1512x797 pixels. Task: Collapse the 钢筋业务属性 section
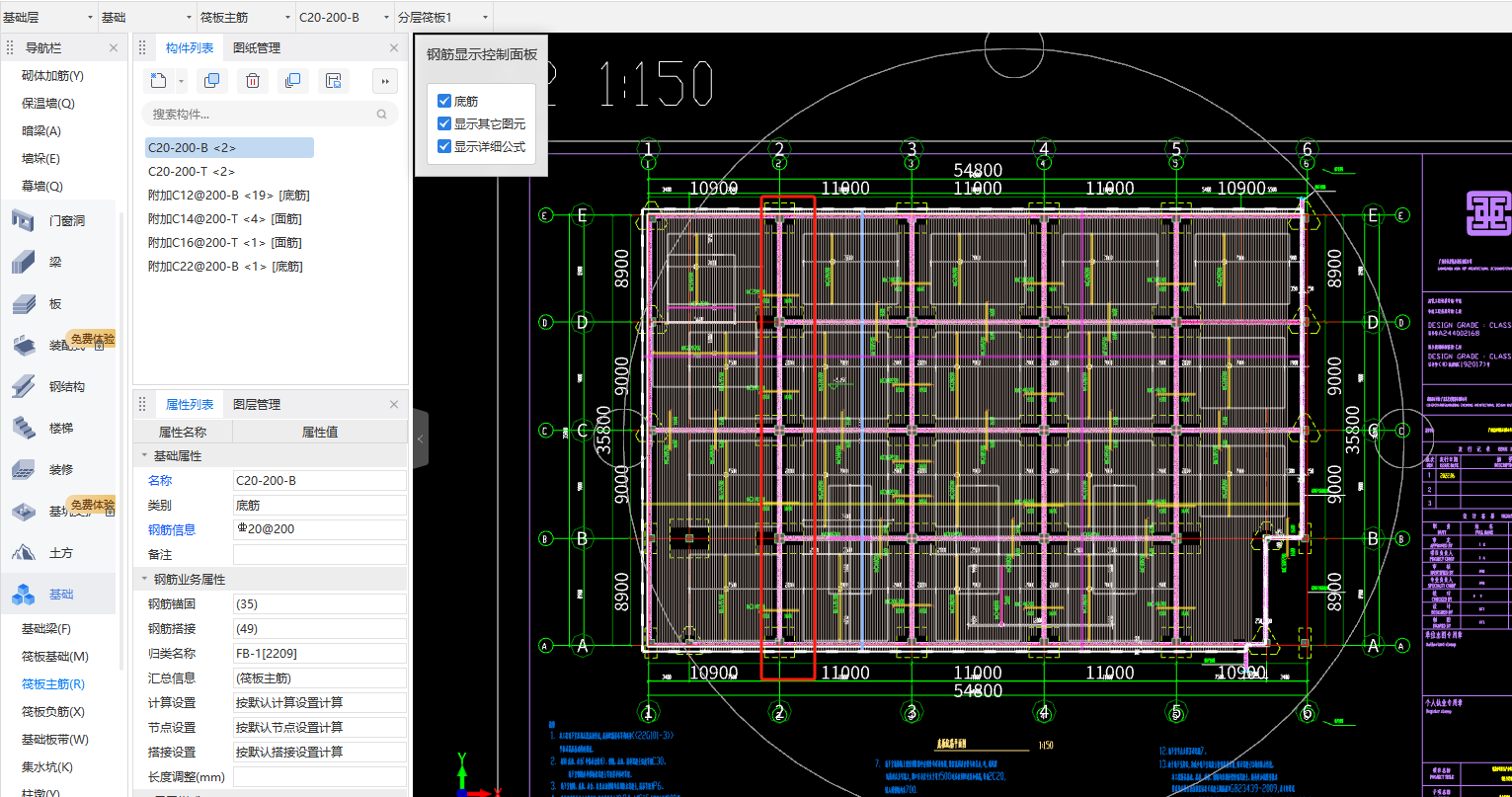coord(144,579)
